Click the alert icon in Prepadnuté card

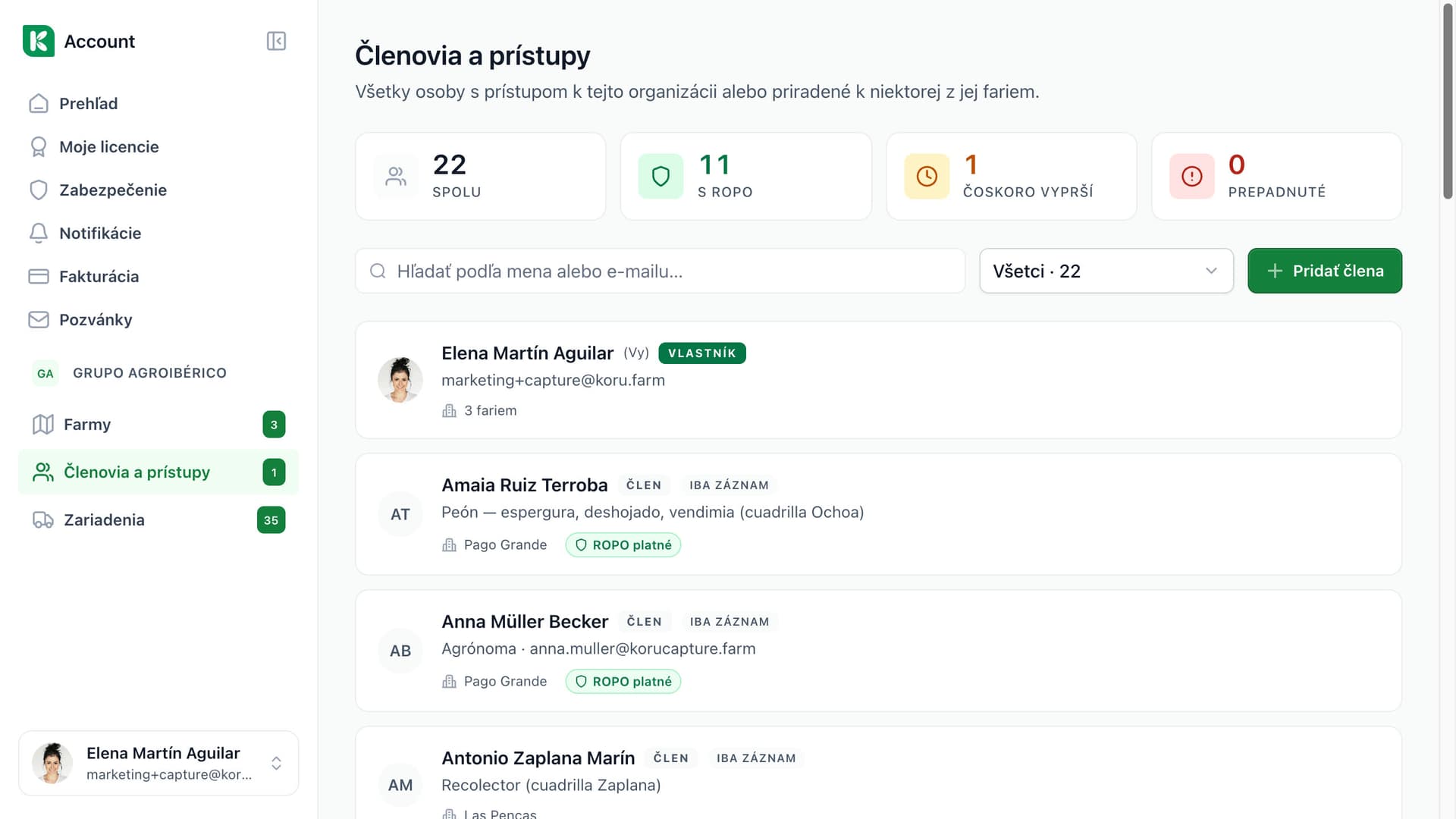[1192, 177]
